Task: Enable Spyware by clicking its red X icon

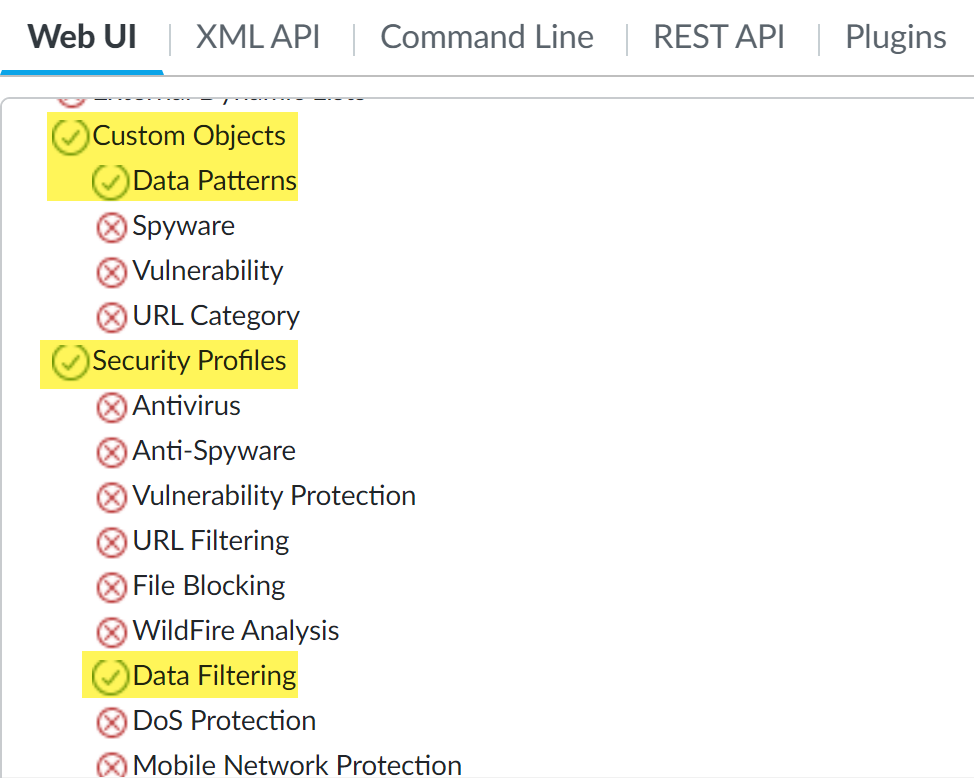Action: 111,227
